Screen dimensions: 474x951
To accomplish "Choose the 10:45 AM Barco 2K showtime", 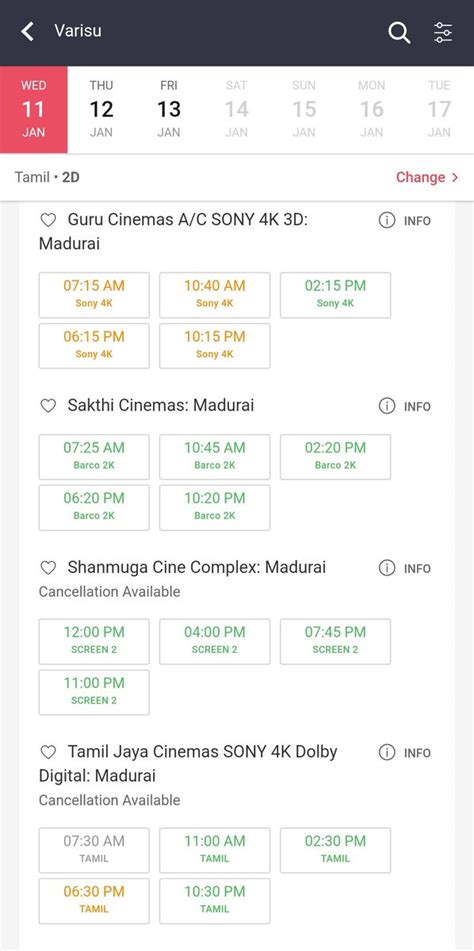I will point(215,457).
